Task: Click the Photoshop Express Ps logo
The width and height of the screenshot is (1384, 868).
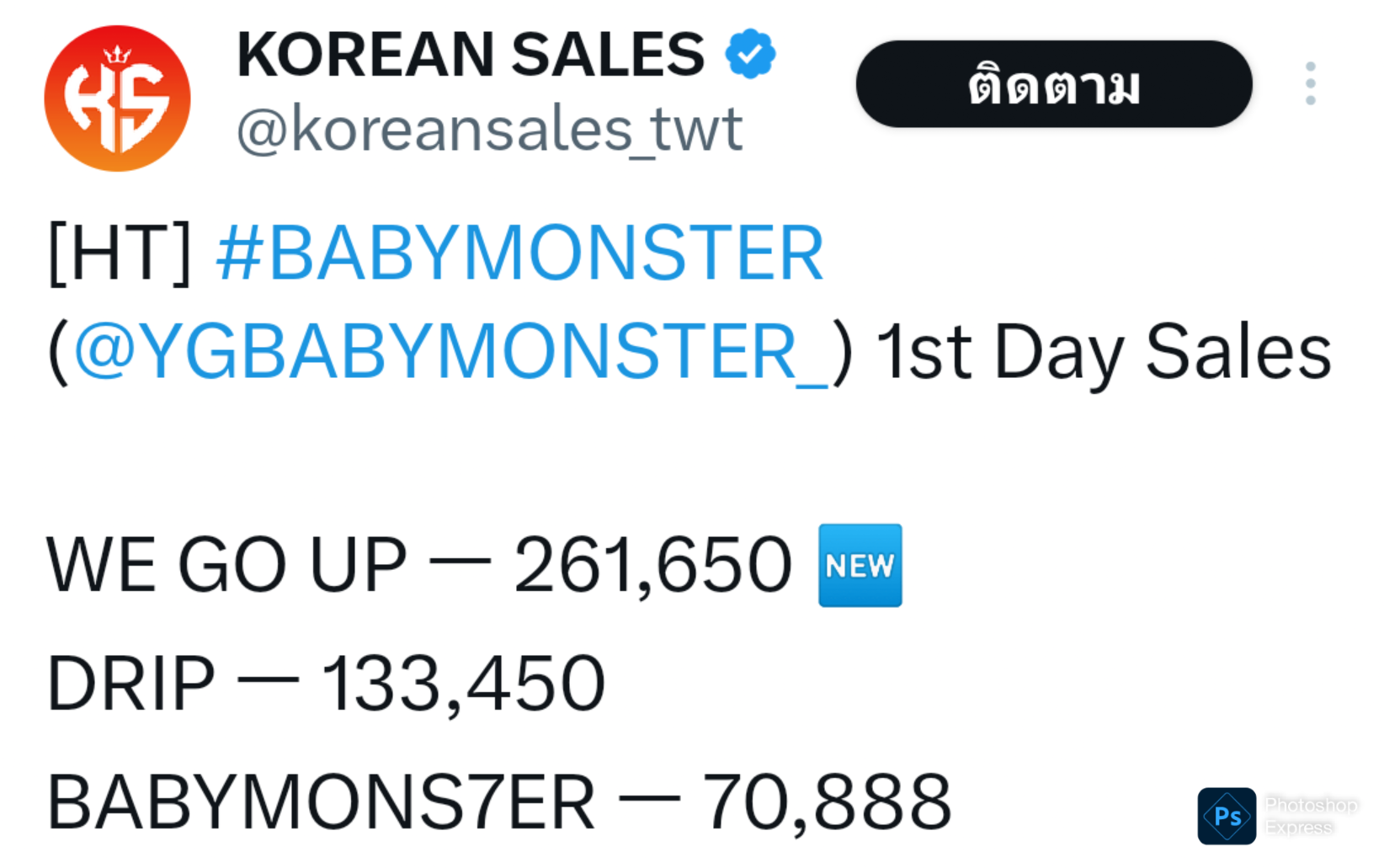Action: 1227,815
